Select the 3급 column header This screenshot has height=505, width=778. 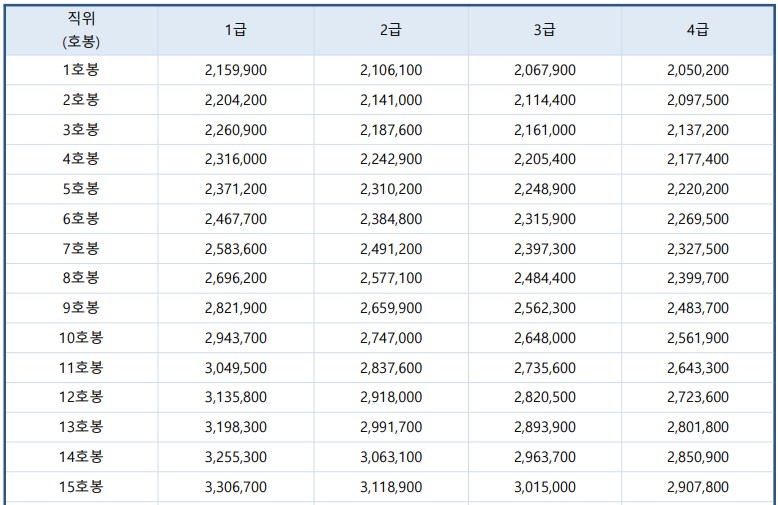click(545, 30)
